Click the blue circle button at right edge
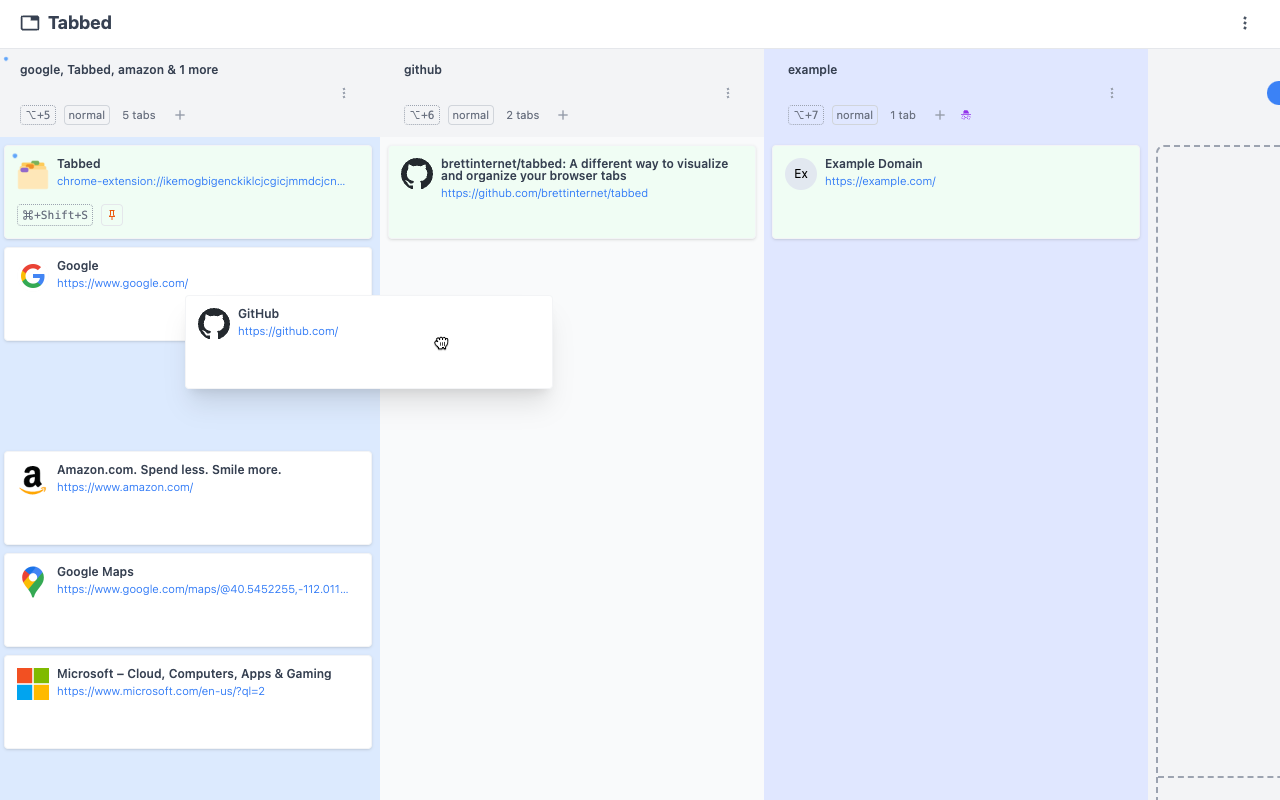Viewport: 1280px width, 800px height. [1274, 93]
